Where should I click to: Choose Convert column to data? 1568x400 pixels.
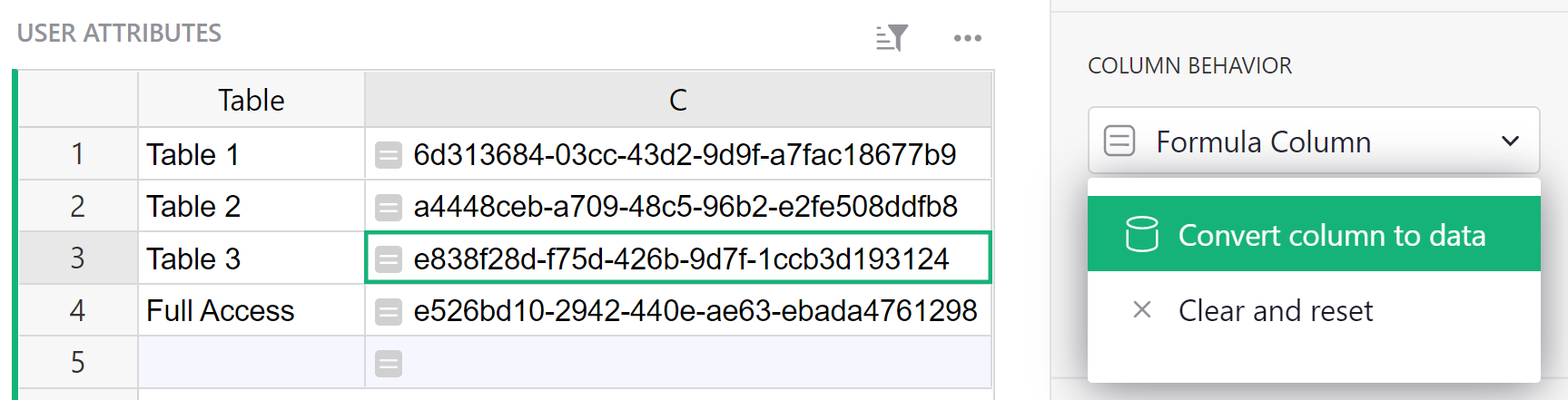click(x=1314, y=234)
